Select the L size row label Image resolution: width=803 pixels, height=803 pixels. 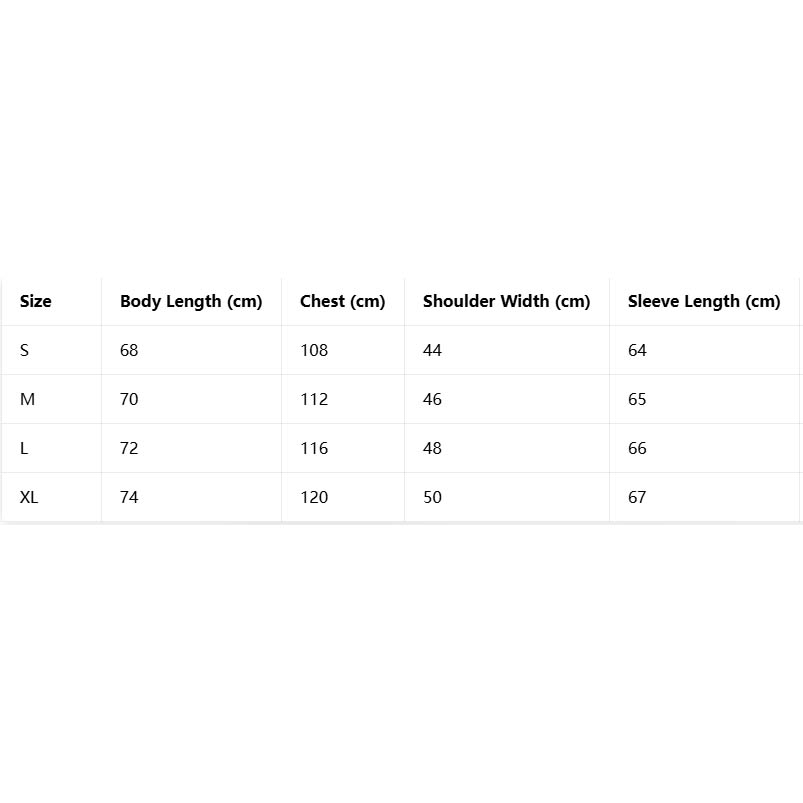point(24,448)
